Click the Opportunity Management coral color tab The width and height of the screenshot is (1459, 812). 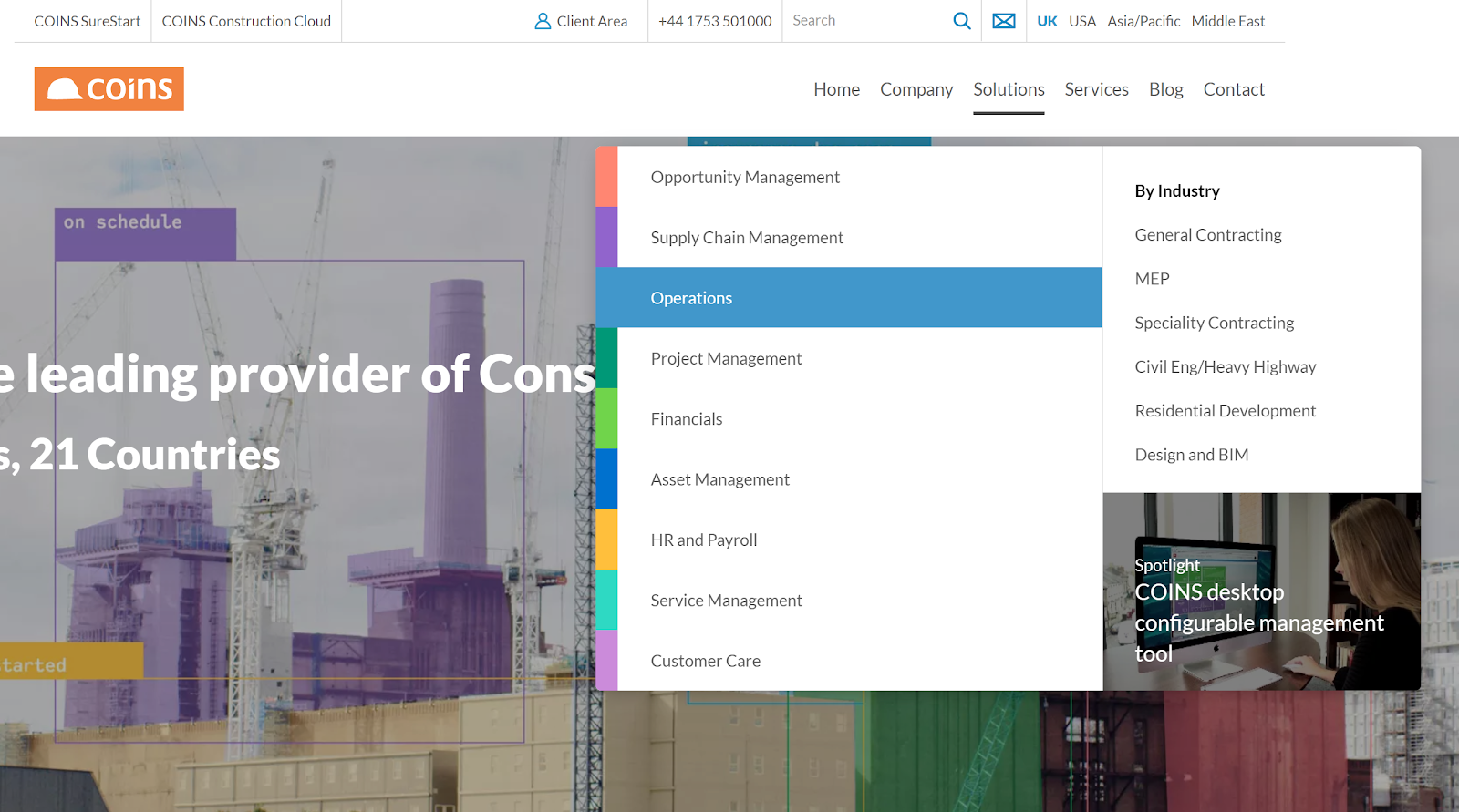606,177
